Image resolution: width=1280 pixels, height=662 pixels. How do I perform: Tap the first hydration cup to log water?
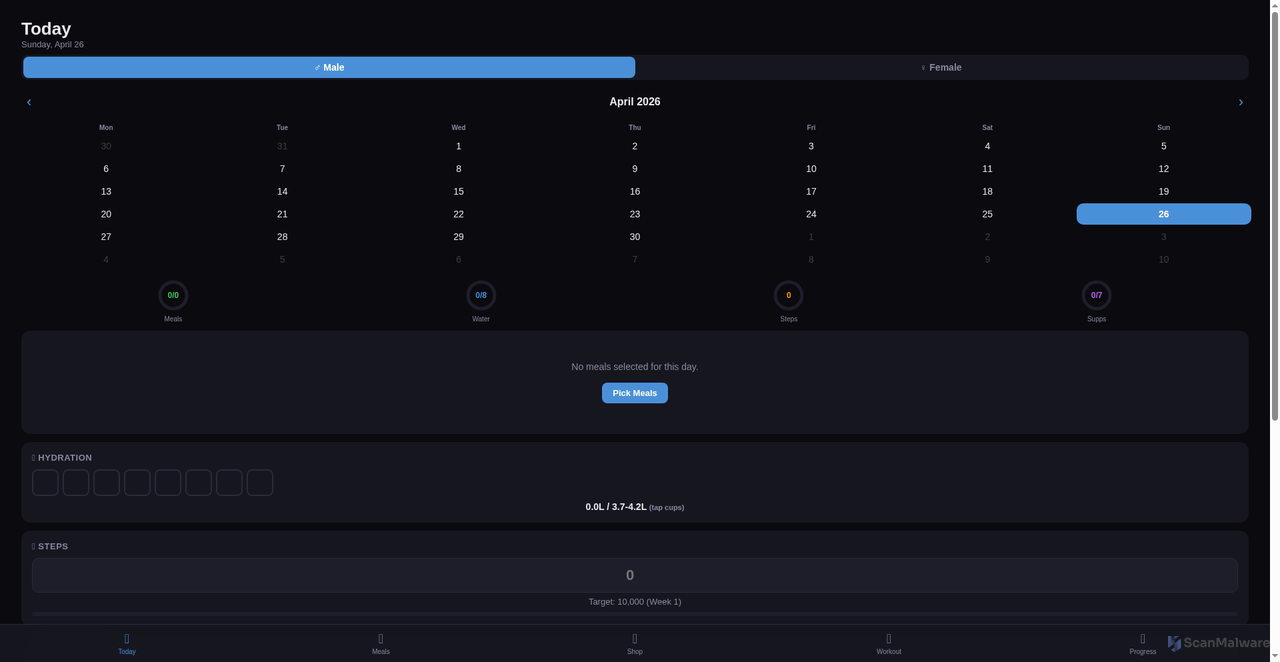45,482
